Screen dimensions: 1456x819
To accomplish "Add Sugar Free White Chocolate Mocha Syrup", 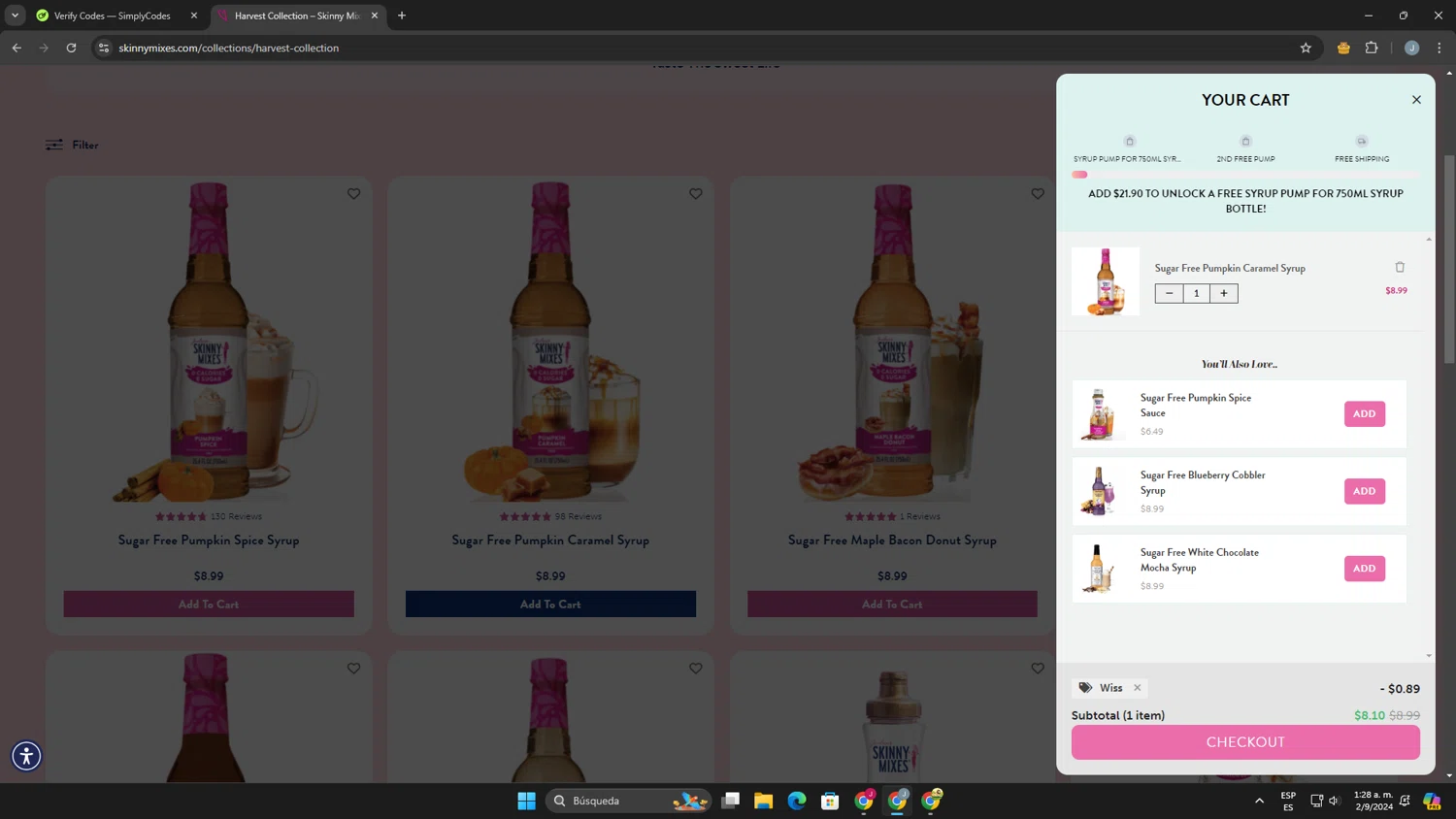I will pos(1364,569).
